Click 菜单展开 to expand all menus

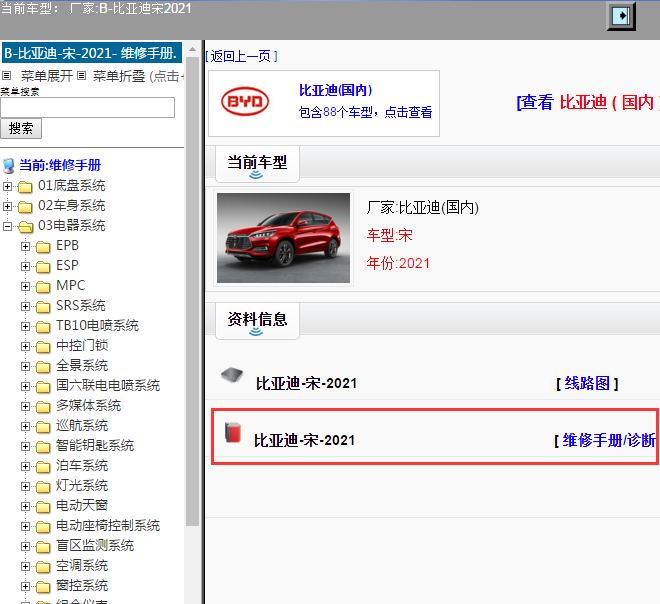tap(46, 76)
